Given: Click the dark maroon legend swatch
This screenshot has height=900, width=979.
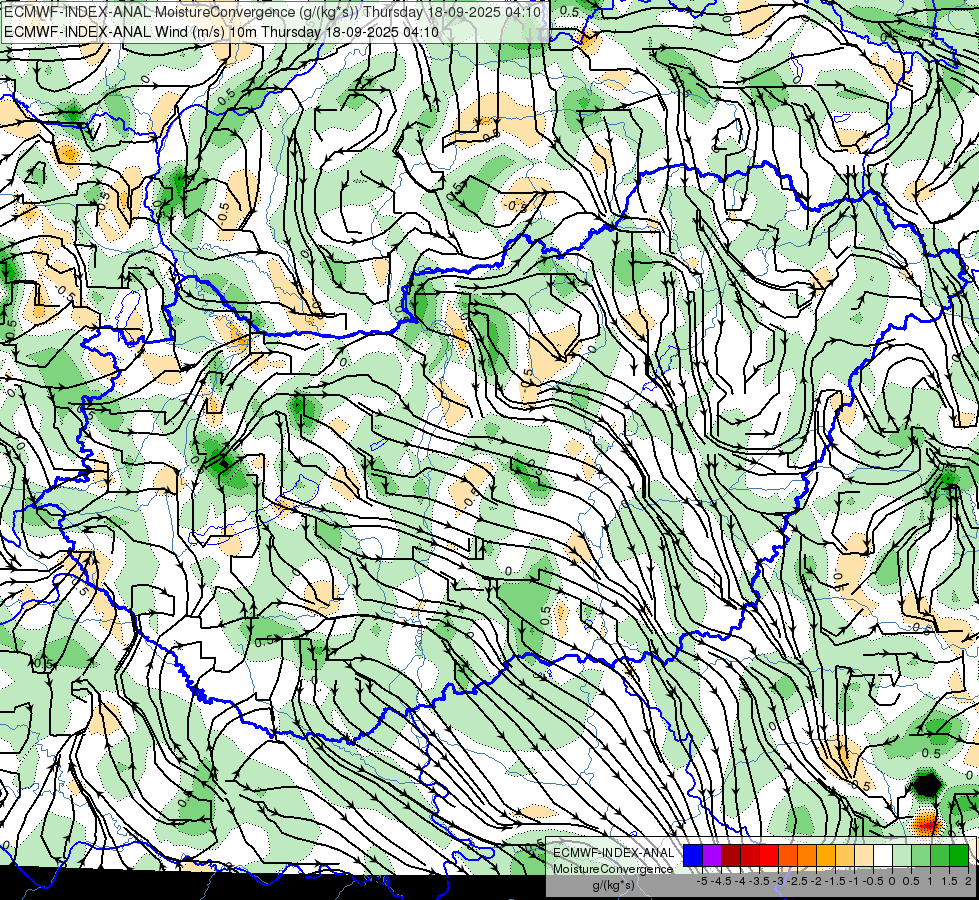Looking at the screenshot, I should (x=731, y=856).
